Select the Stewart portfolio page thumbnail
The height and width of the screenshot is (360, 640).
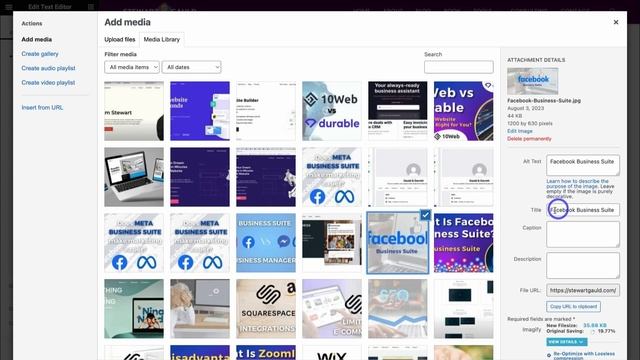click(x=134, y=111)
